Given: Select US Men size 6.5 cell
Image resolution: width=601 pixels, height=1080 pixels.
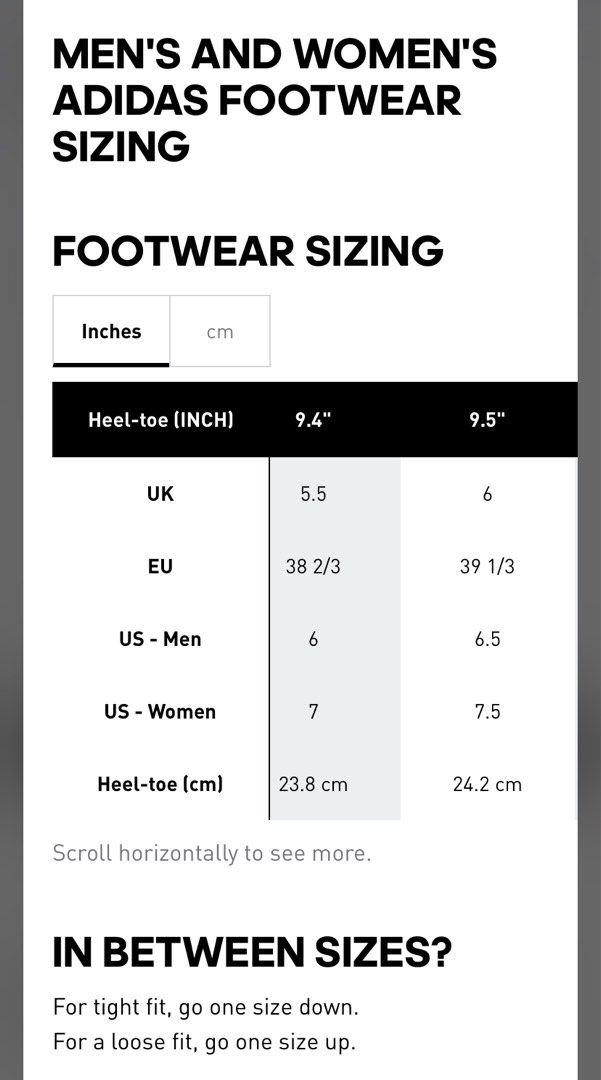Looking at the screenshot, I should point(487,639).
